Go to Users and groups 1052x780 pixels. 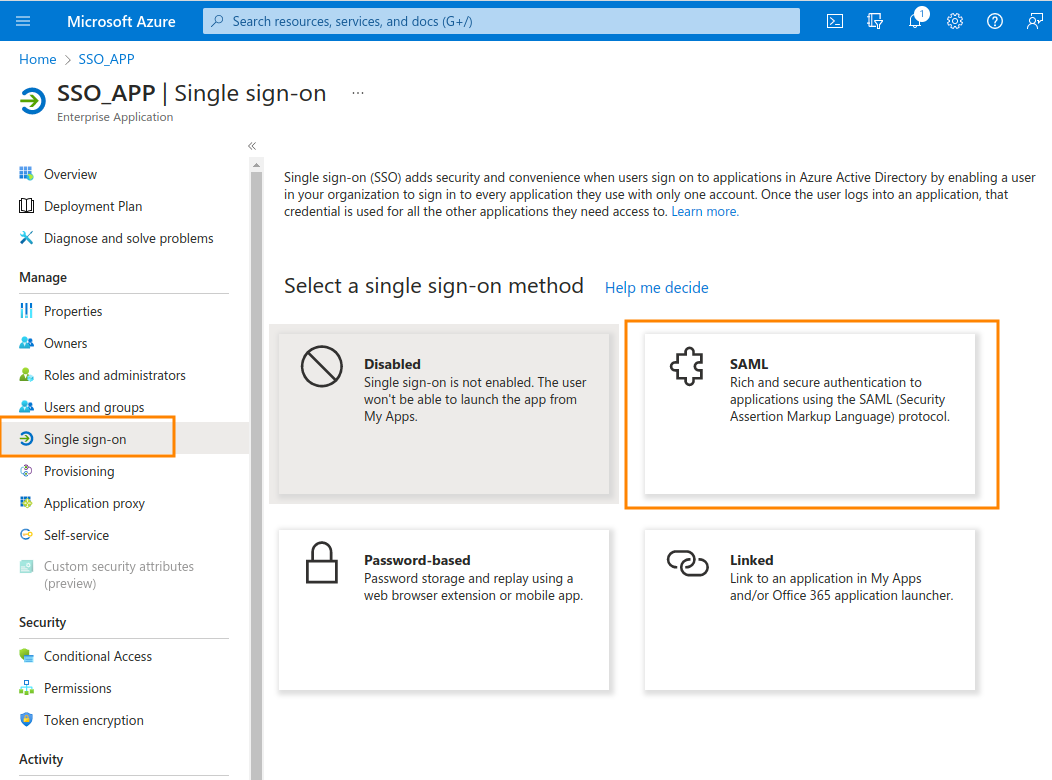94,407
